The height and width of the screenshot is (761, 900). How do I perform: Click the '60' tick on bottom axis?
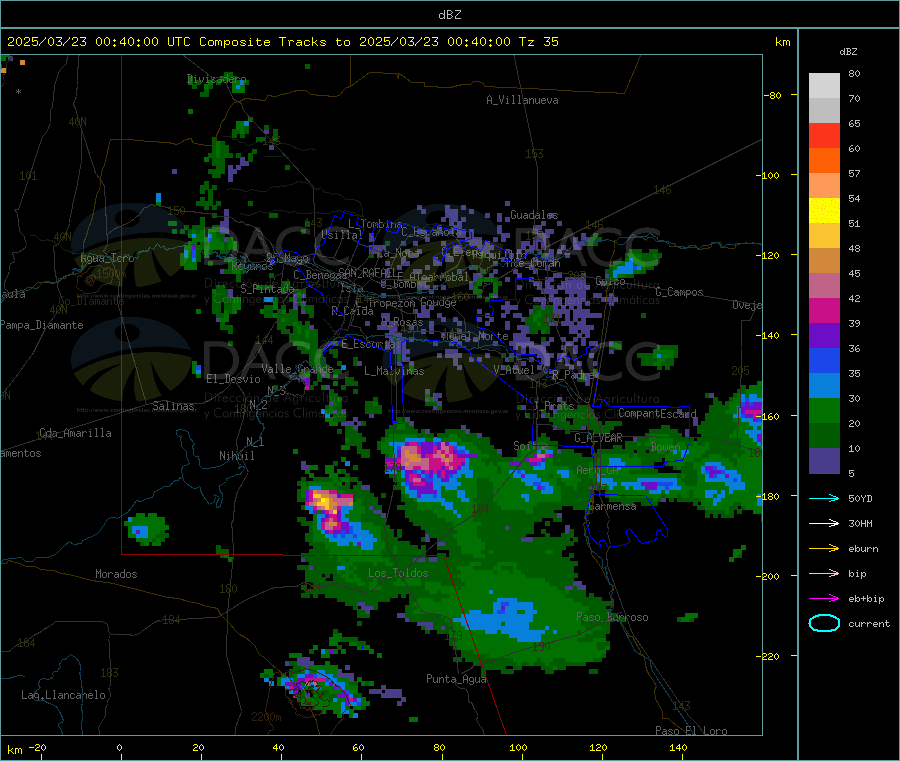[x=358, y=747]
